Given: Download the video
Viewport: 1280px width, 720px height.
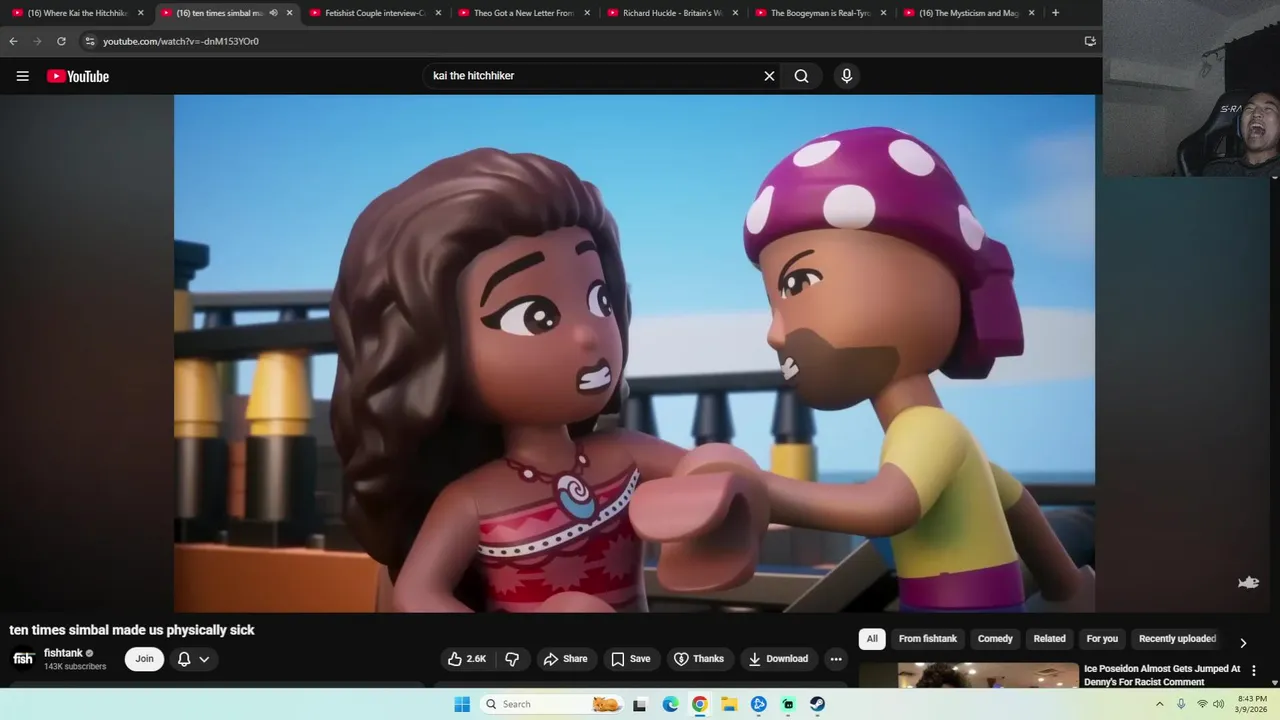Looking at the screenshot, I should (778, 659).
